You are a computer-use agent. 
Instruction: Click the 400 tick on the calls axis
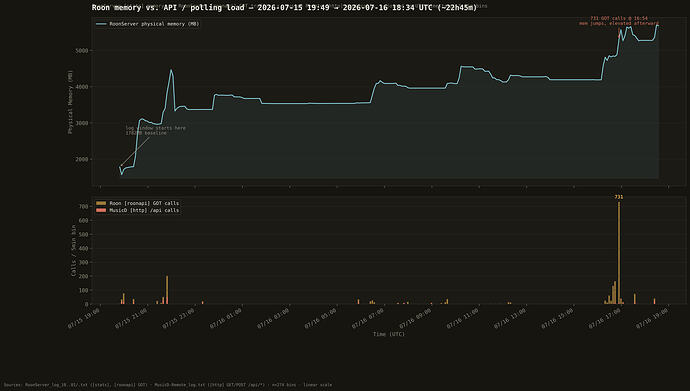[84, 248]
